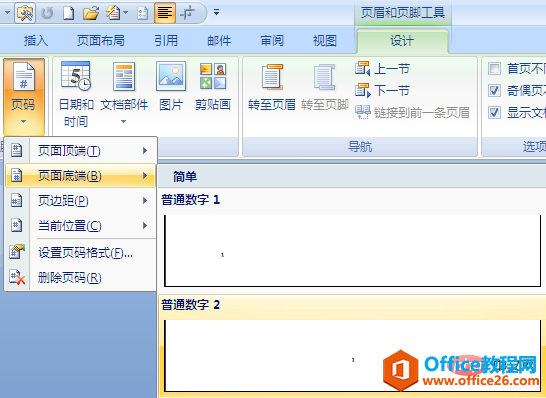
Task: Click the 链接到前一条页眉 link icon
Action: 362,112
